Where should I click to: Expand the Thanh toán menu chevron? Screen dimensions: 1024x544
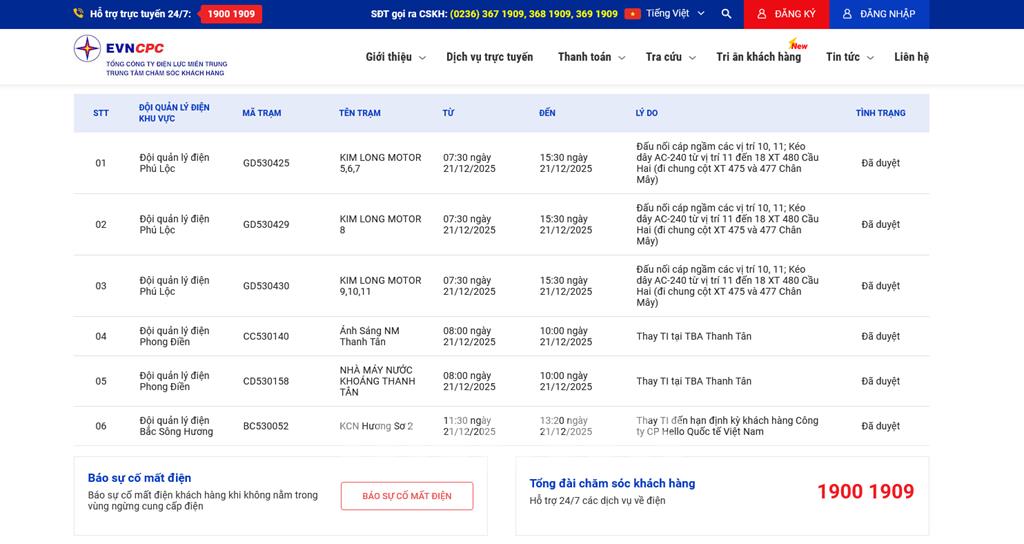pos(622,58)
